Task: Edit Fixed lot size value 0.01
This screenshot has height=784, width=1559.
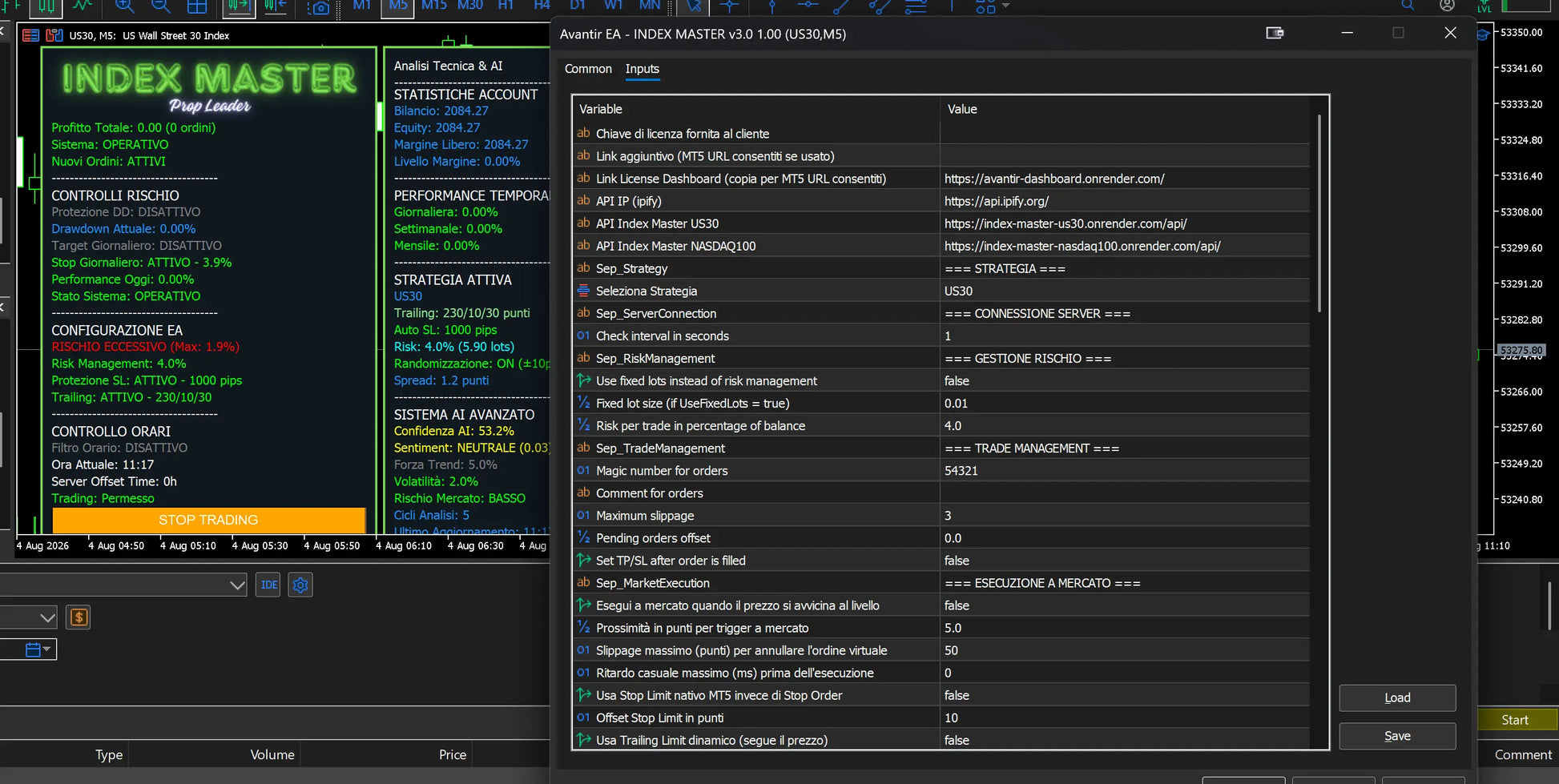Action: pyautogui.click(x=1125, y=404)
